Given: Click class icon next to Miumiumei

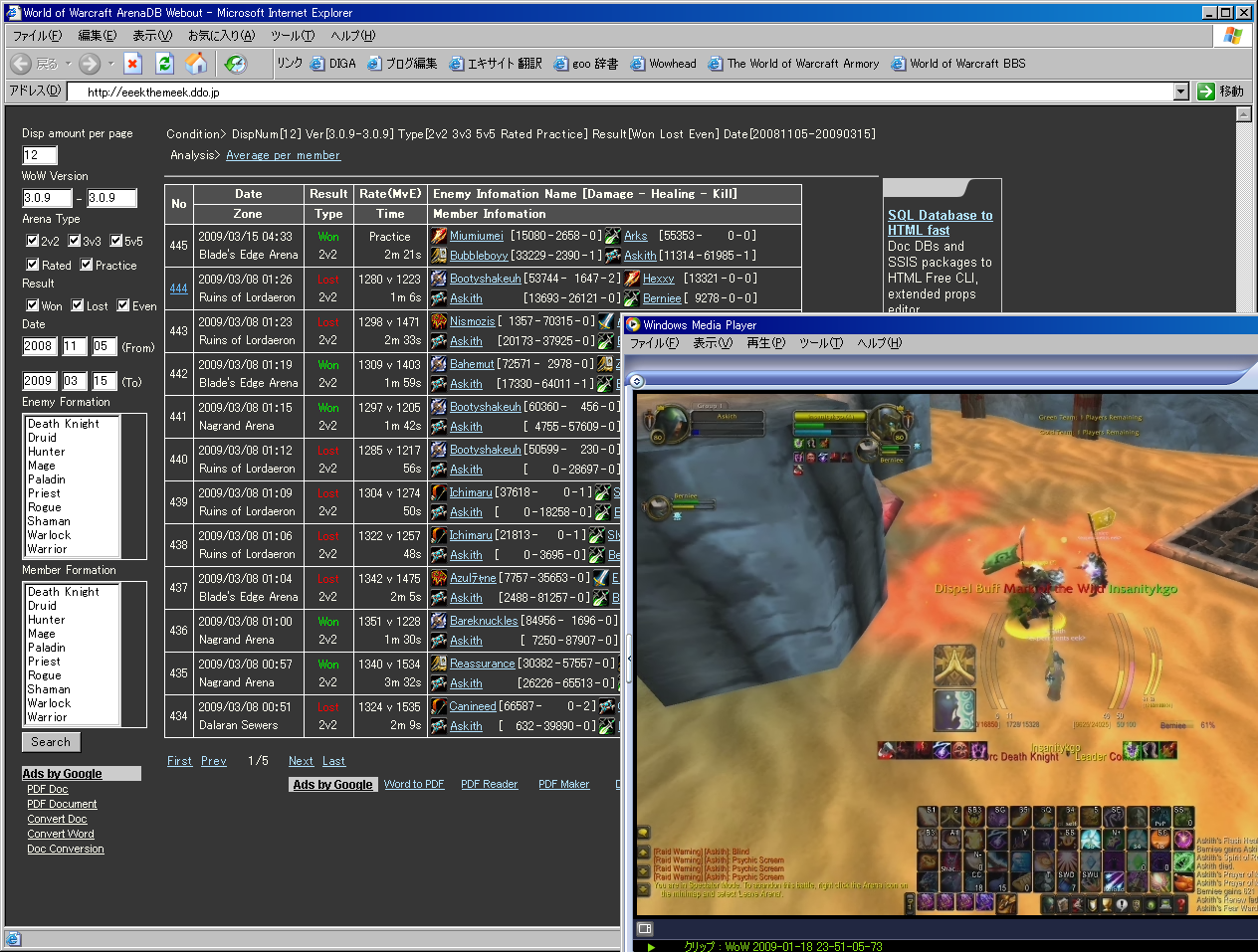Looking at the screenshot, I should click(439, 236).
